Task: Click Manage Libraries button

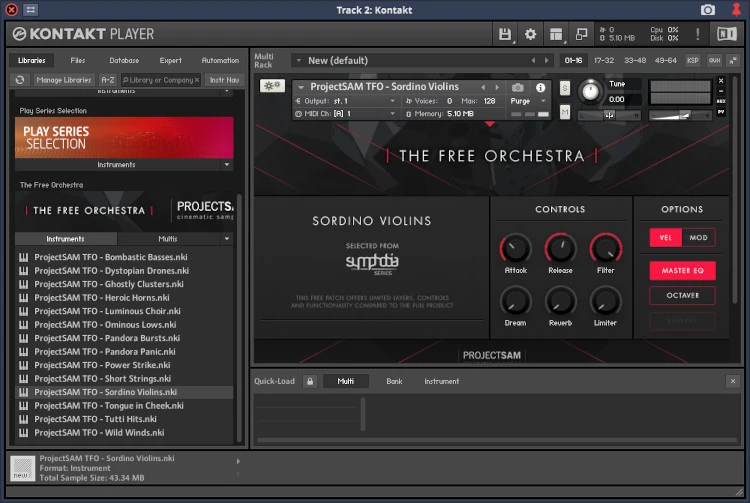Action: click(64, 80)
